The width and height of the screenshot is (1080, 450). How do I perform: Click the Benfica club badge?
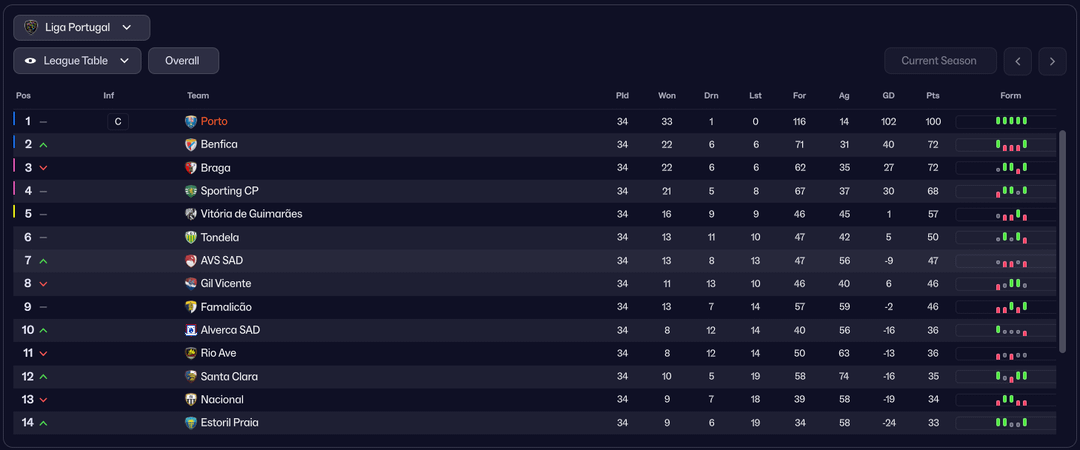(x=192, y=145)
